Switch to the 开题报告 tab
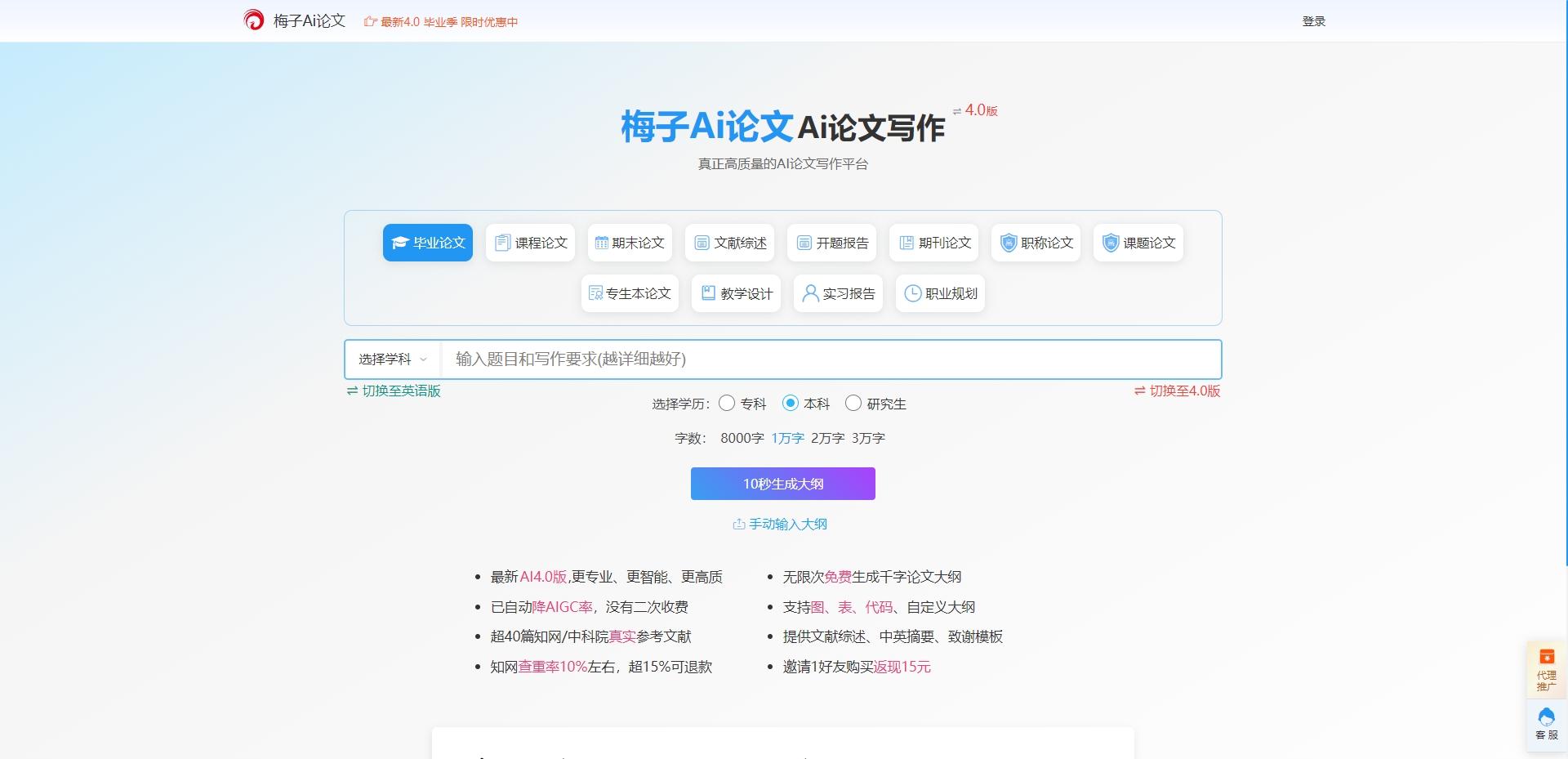The image size is (1568, 759). (831, 243)
